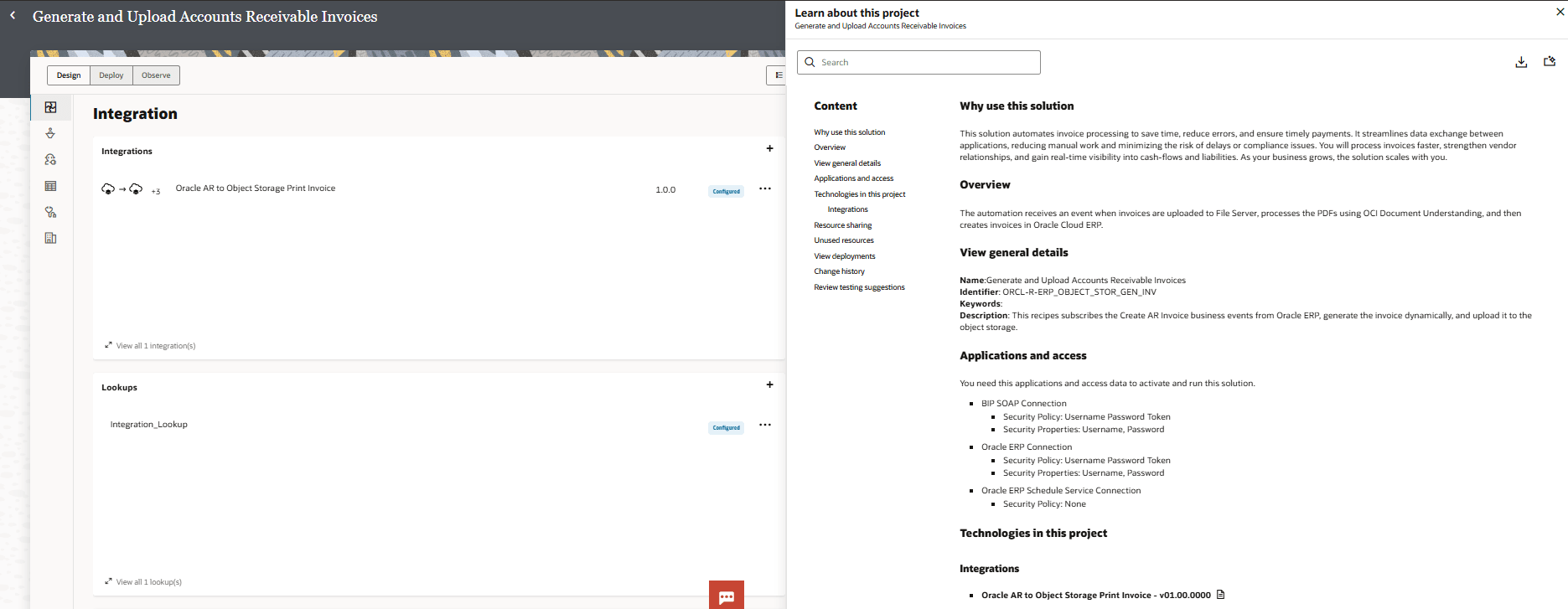Jump to Integrations subsection in Content
The width and height of the screenshot is (1568, 609).
tap(847, 209)
